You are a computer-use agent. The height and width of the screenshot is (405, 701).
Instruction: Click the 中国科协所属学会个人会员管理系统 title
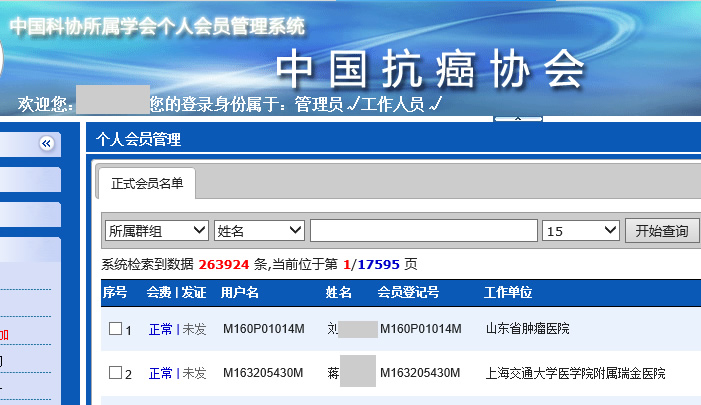157,26
